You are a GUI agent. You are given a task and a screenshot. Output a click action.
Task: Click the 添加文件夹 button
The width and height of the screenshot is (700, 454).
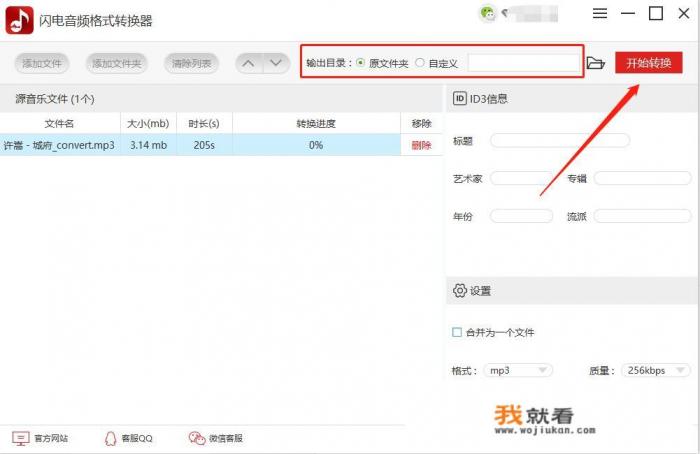[117, 63]
